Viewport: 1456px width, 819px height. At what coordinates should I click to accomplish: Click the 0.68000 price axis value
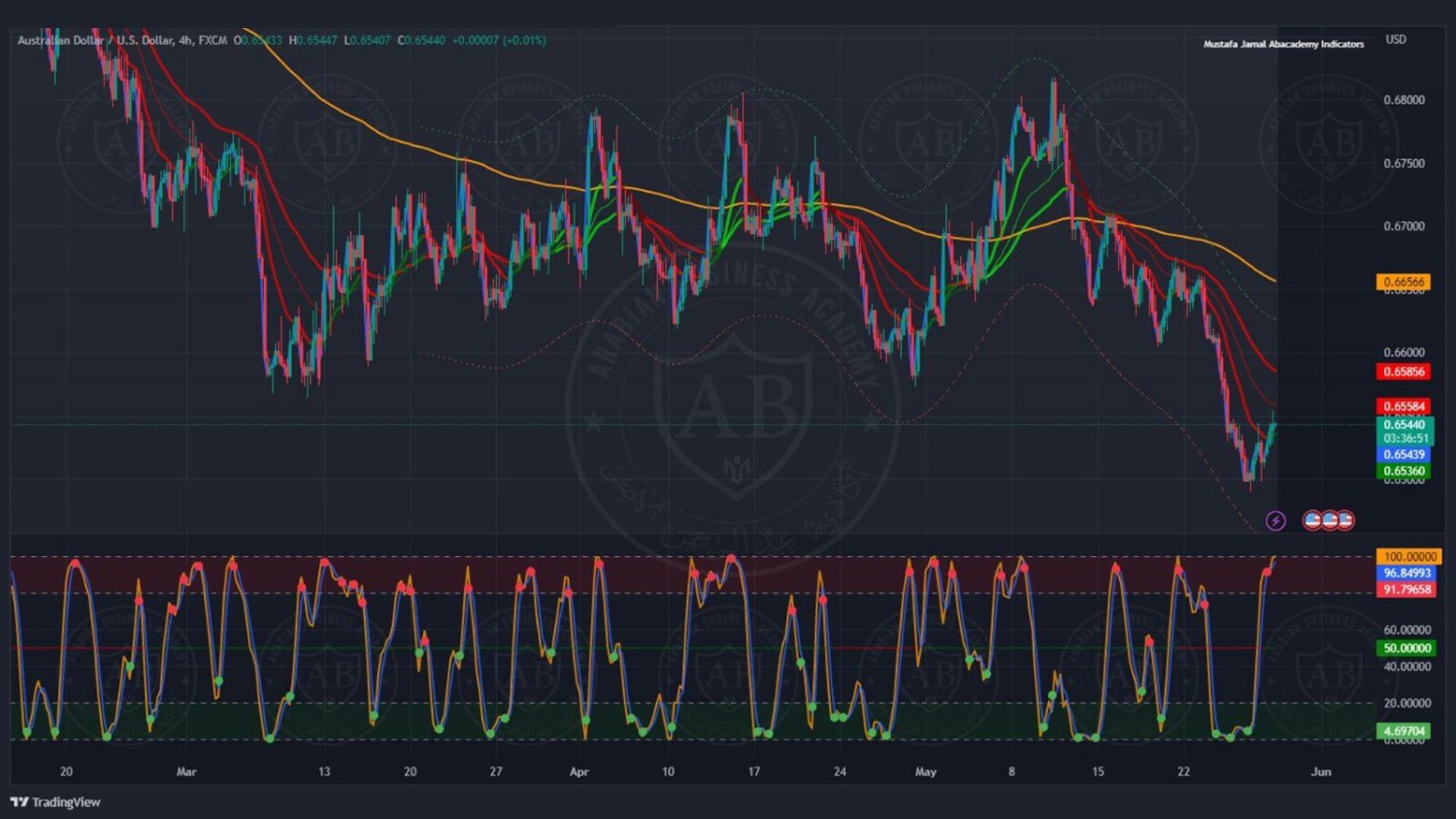click(1404, 100)
